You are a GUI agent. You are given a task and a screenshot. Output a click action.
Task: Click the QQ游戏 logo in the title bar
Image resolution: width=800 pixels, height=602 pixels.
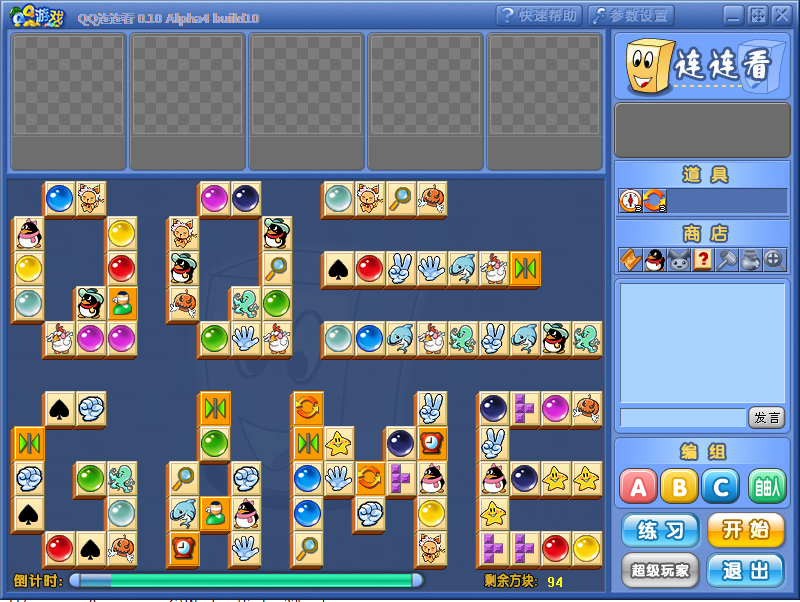coord(37,16)
